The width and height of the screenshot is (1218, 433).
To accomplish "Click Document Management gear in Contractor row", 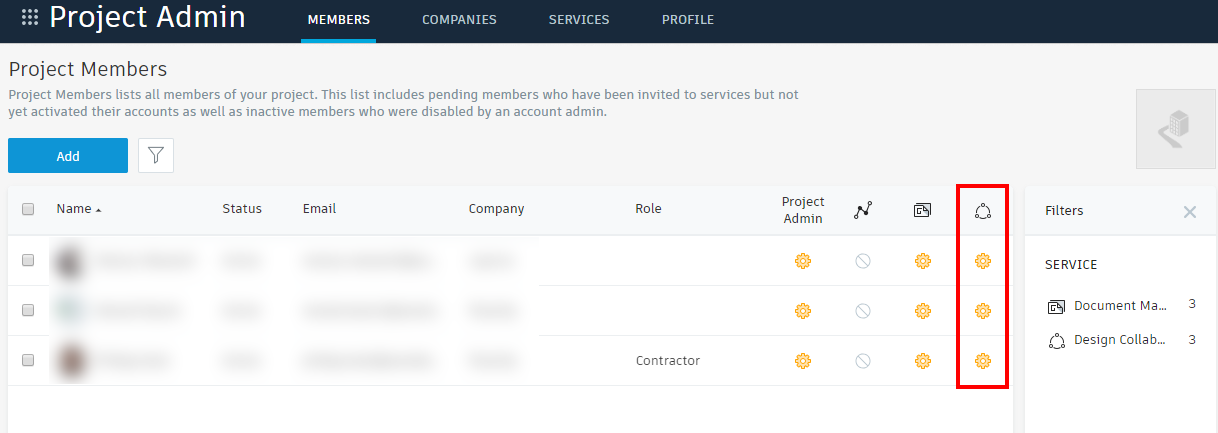I will click(x=922, y=361).
